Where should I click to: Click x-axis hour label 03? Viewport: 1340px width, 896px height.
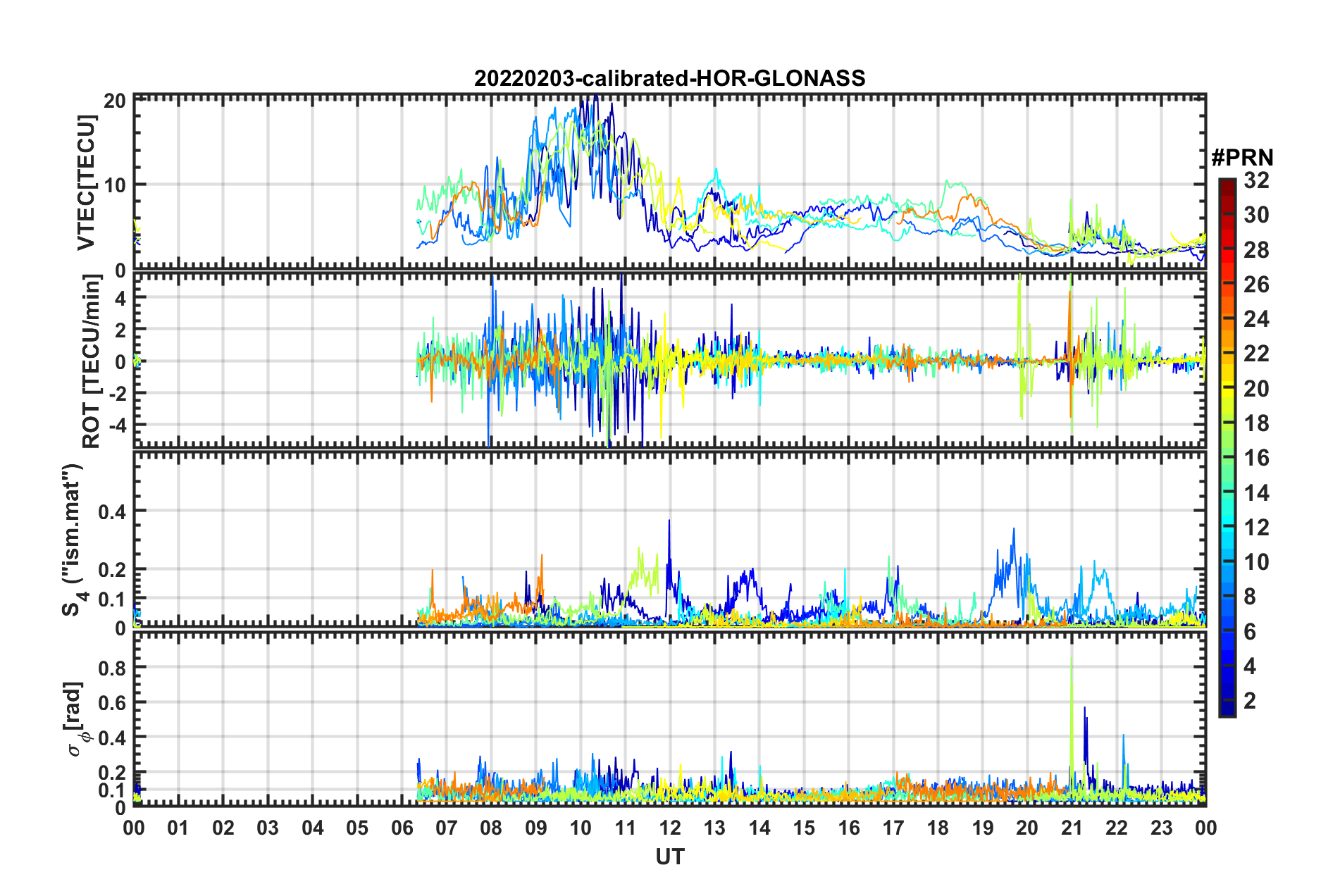pos(268,828)
